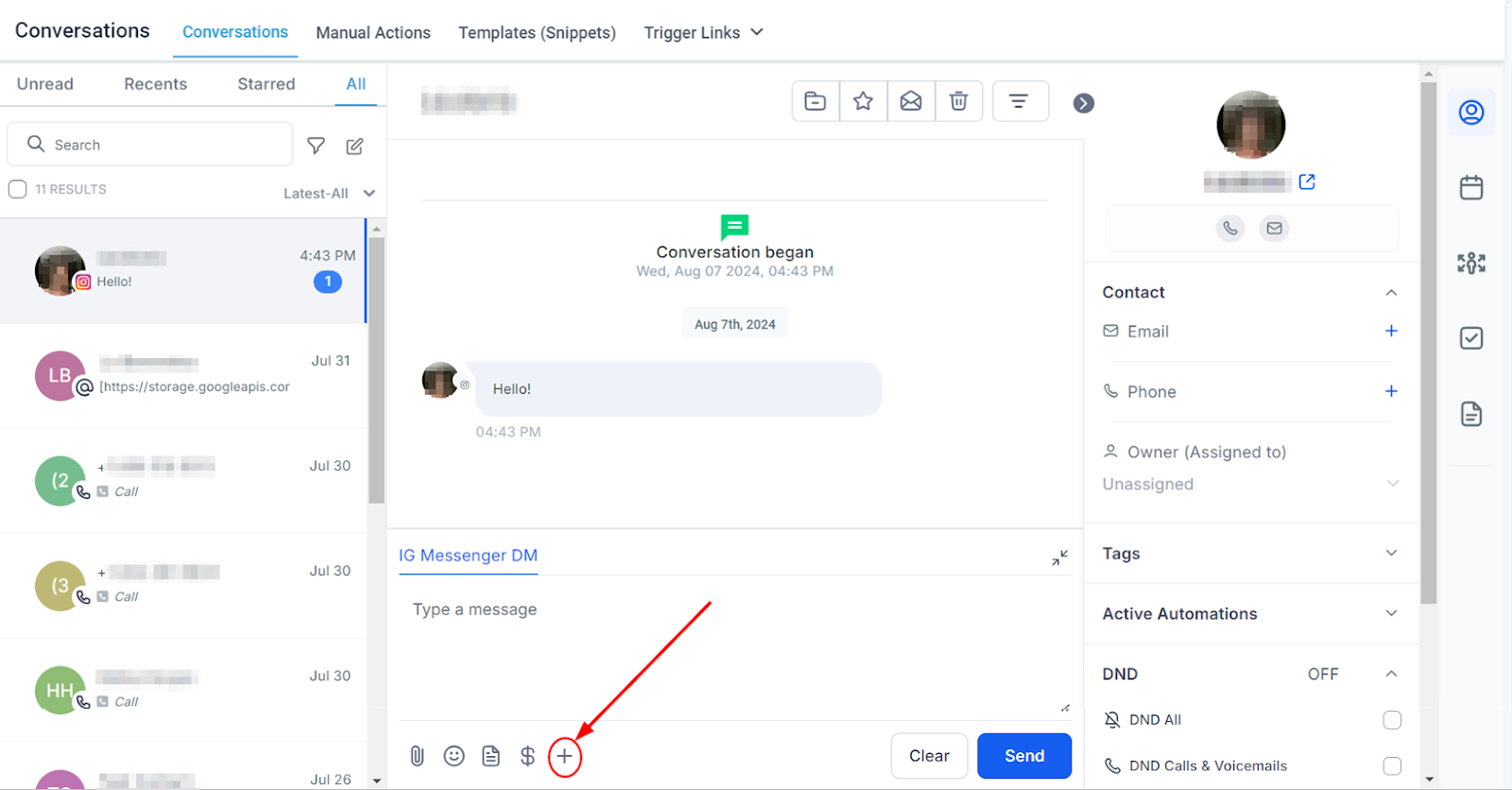This screenshot has height=790, width=1512.
Task: Open the tasks checkmark sidebar icon
Action: [x=1471, y=338]
